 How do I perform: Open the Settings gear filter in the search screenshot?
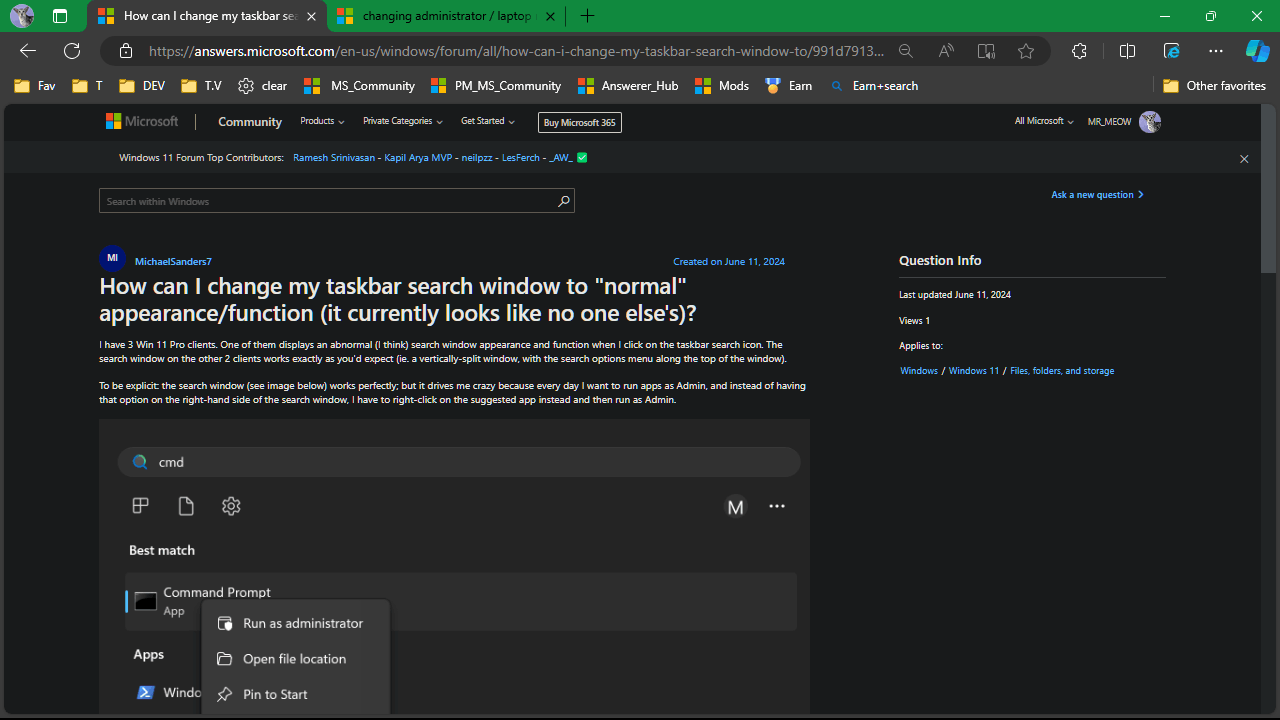231,506
